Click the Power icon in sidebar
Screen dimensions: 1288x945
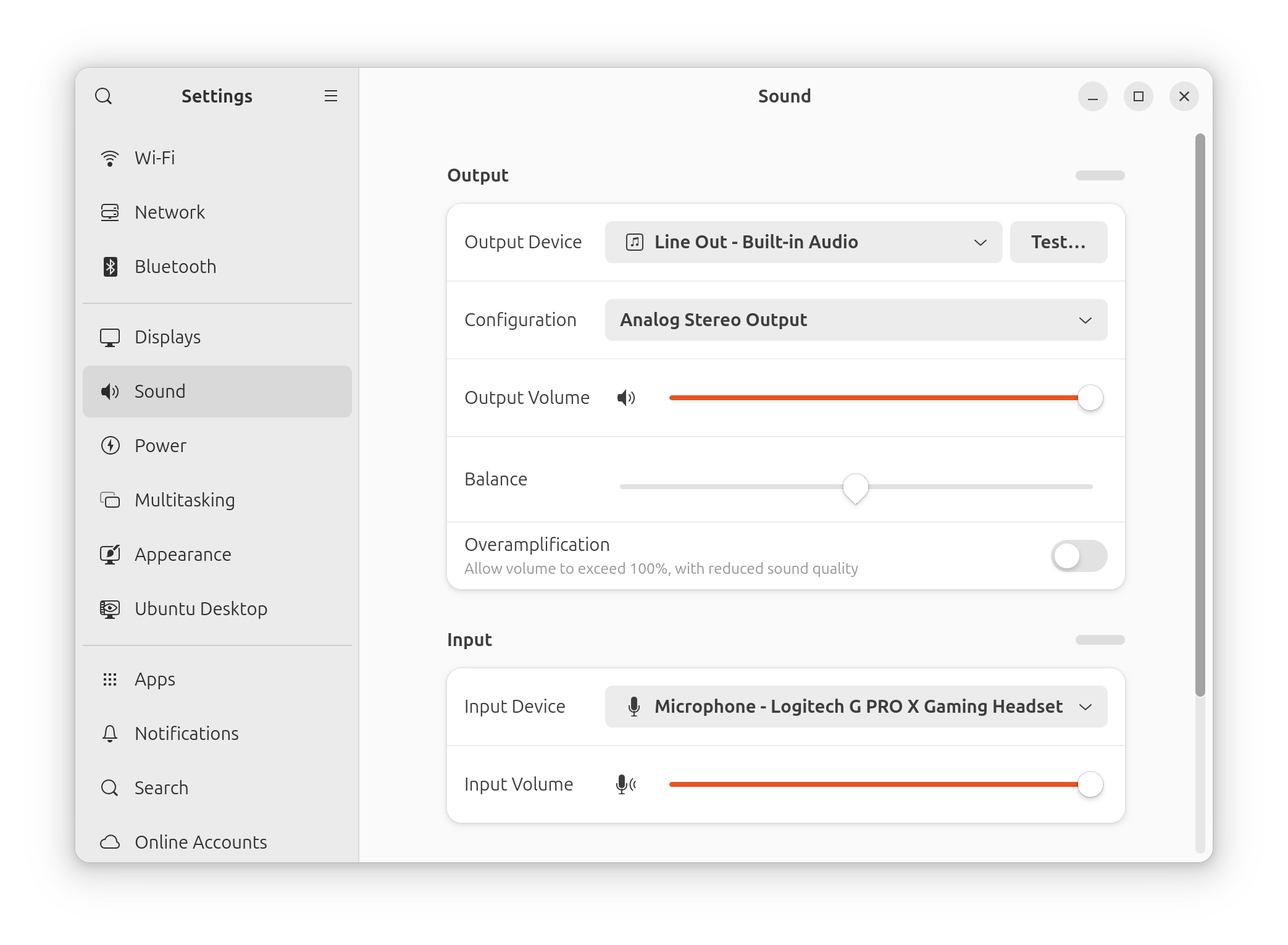pyautogui.click(x=111, y=446)
